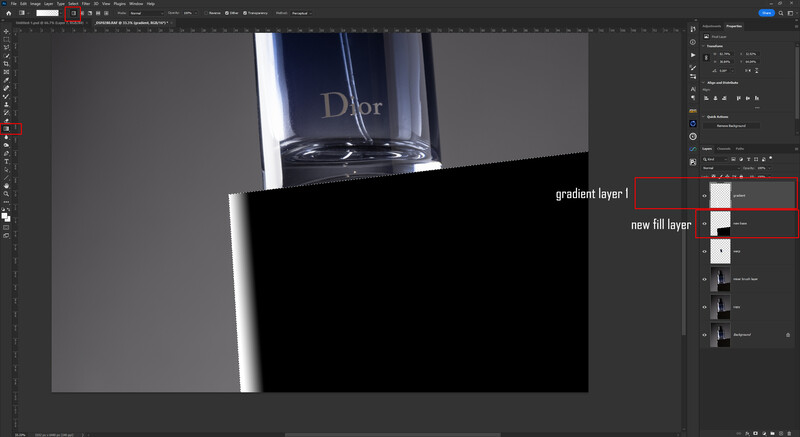Select the Crop tool

coord(6,64)
